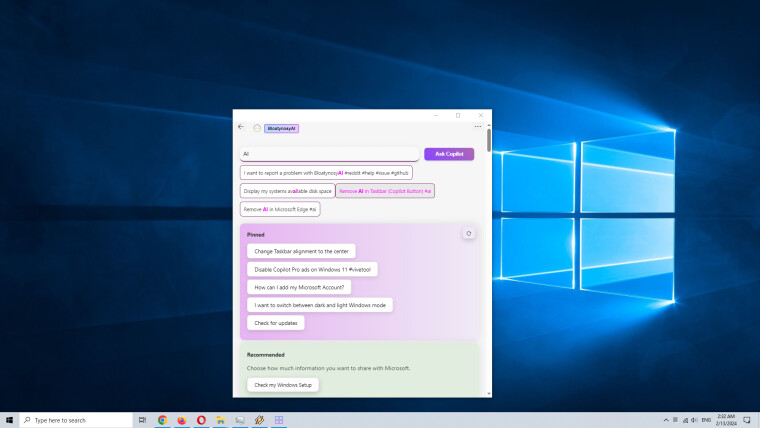
Task: Select 'Check for updates' pinned item
Action: [275, 323]
